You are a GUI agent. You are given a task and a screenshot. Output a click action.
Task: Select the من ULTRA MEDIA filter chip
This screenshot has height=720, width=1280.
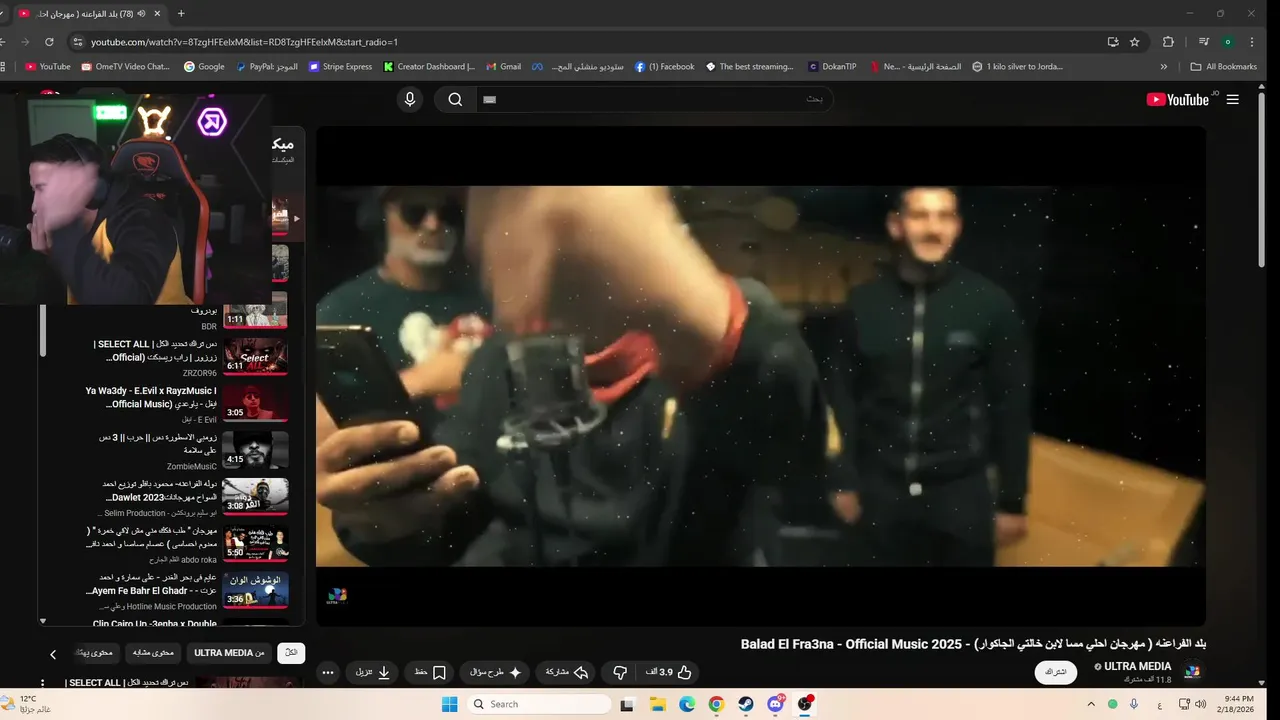229,653
